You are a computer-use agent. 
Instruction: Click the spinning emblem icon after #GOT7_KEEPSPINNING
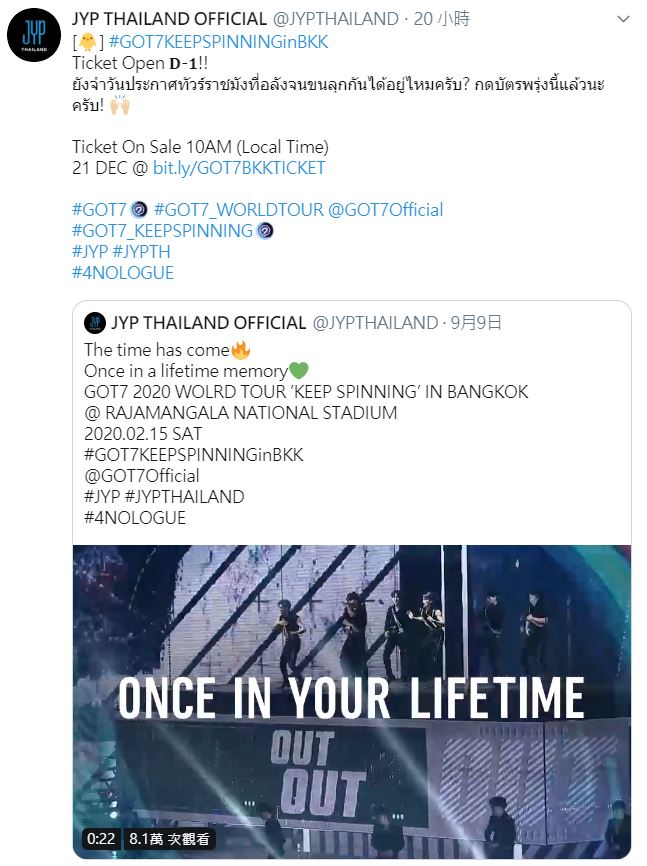(265, 231)
